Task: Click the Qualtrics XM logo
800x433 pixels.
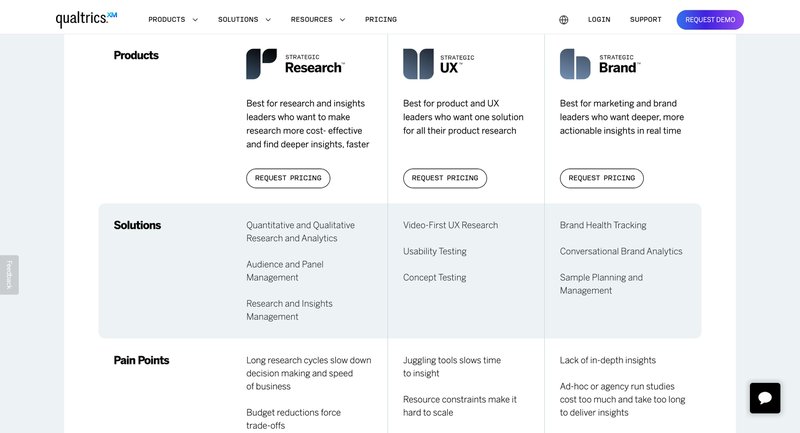Action: (86, 19)
